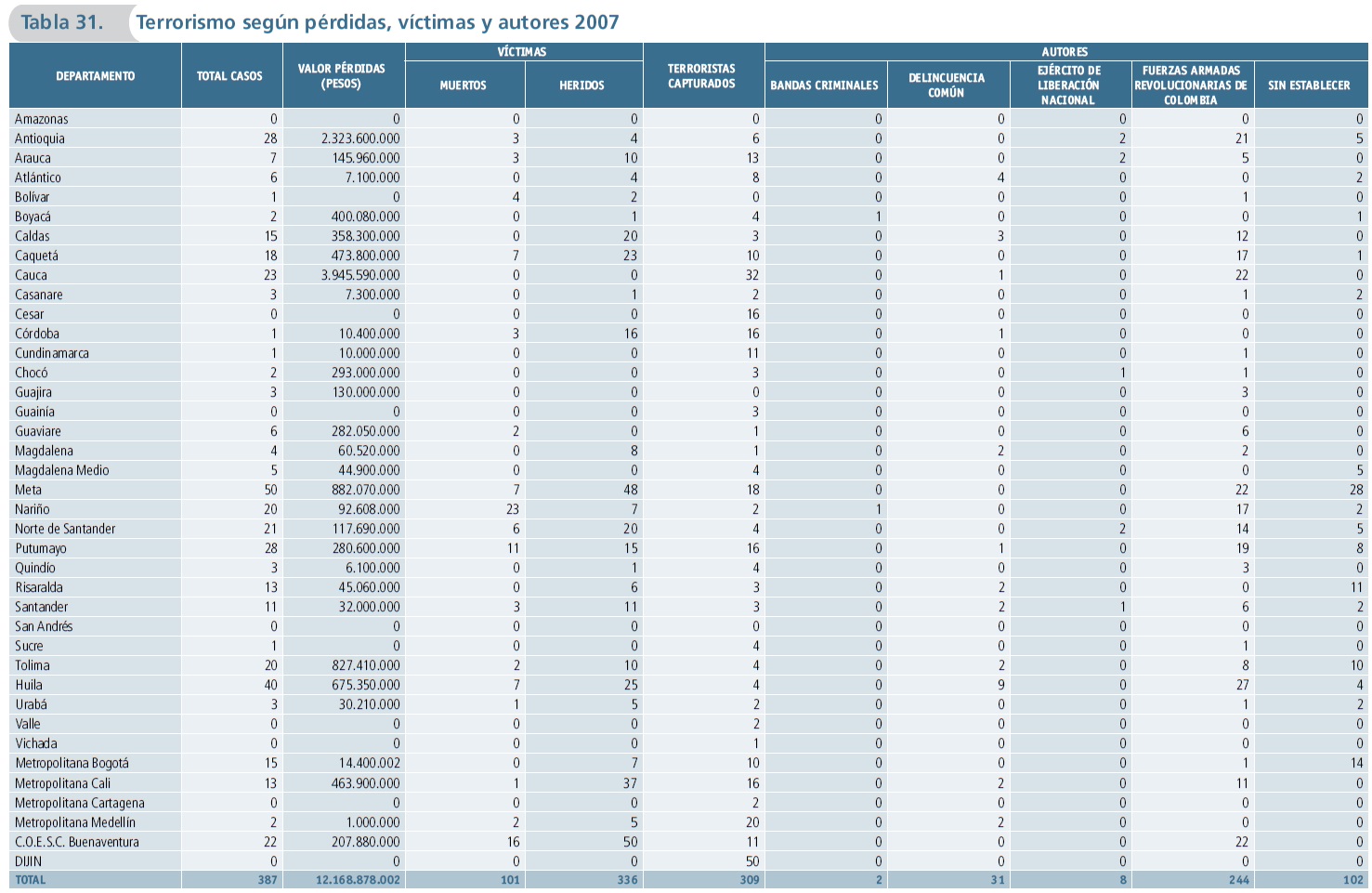Select the SIN ESTABLECER column header

(1309, 85)
